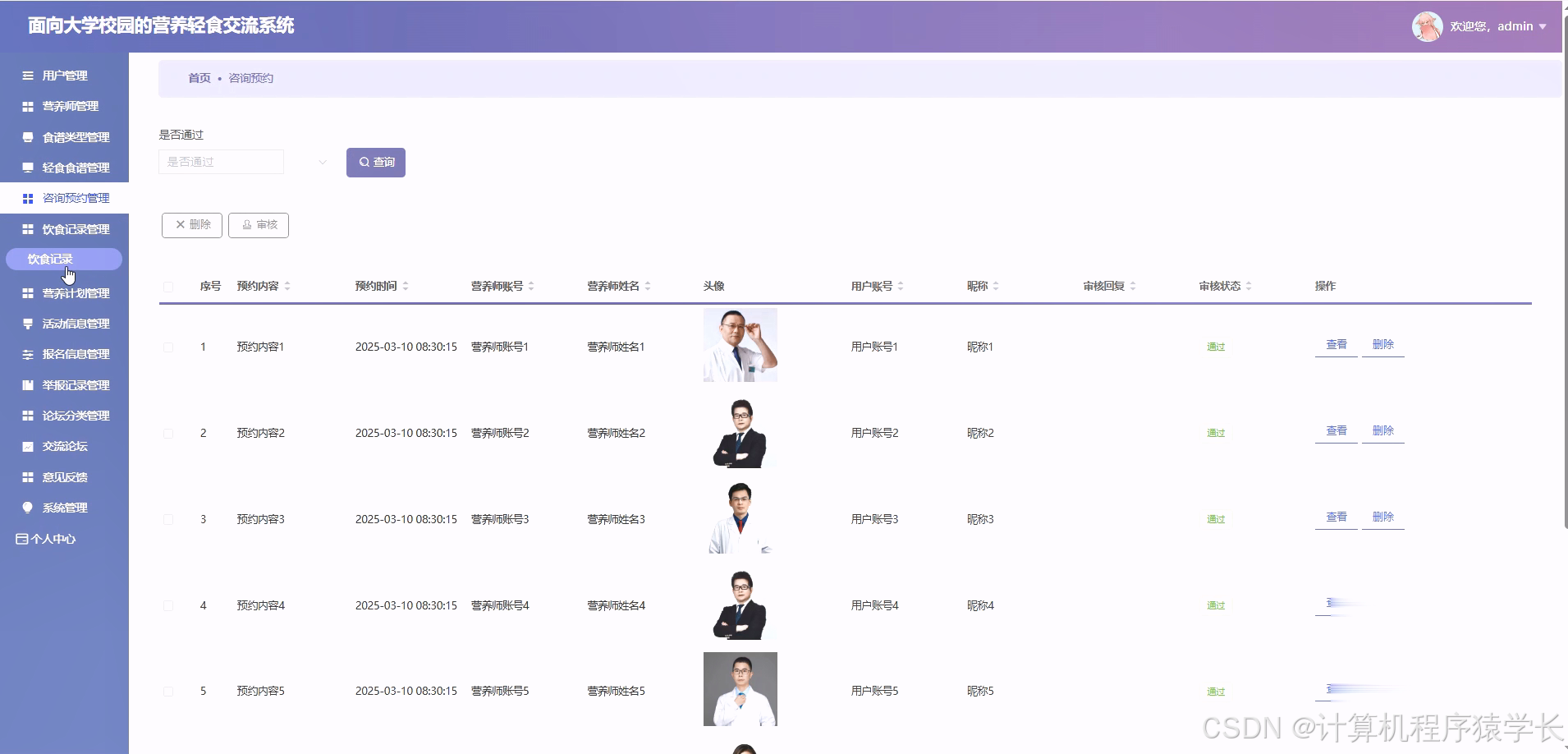This screenshot has height=754, width=1568.
Task: Click 首页 breadcrumb link
Action: 199,78
